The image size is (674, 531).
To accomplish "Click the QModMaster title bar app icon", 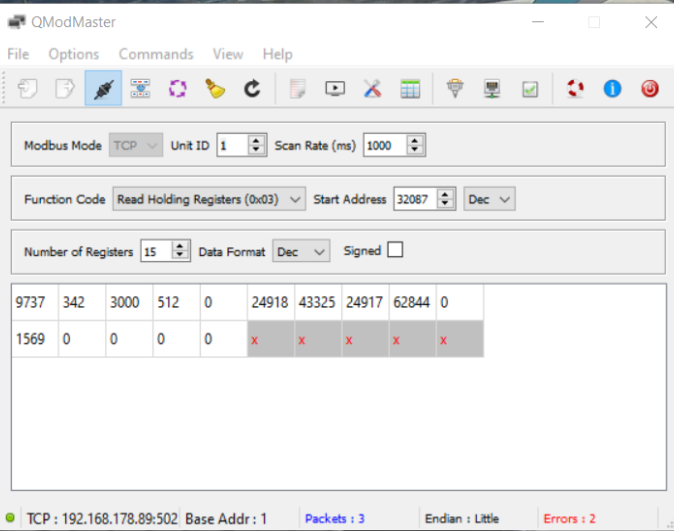I will pos(16,22).
